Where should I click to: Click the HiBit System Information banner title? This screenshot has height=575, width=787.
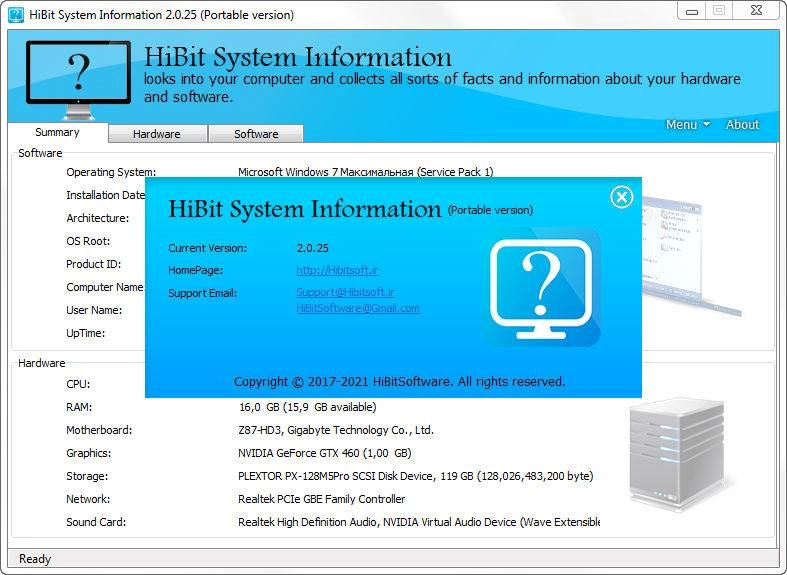click(x=298, y=57)
